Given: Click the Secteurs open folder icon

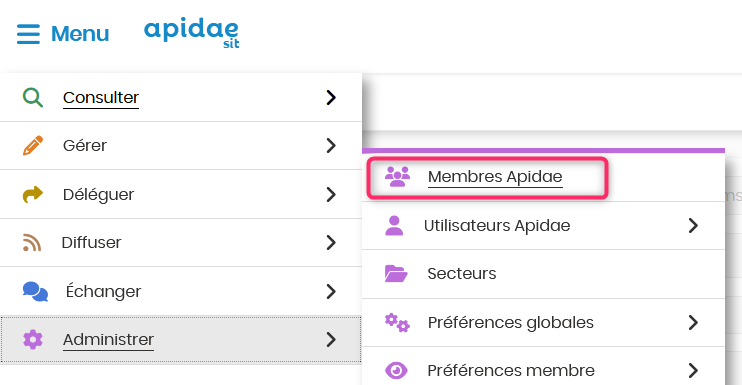Looking at the screenshot, I should [396, 273].
